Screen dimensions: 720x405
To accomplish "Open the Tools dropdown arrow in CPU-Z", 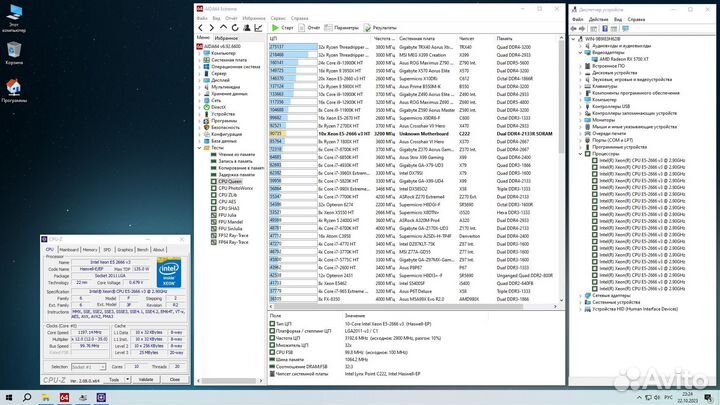I will (x=127, y=380).
